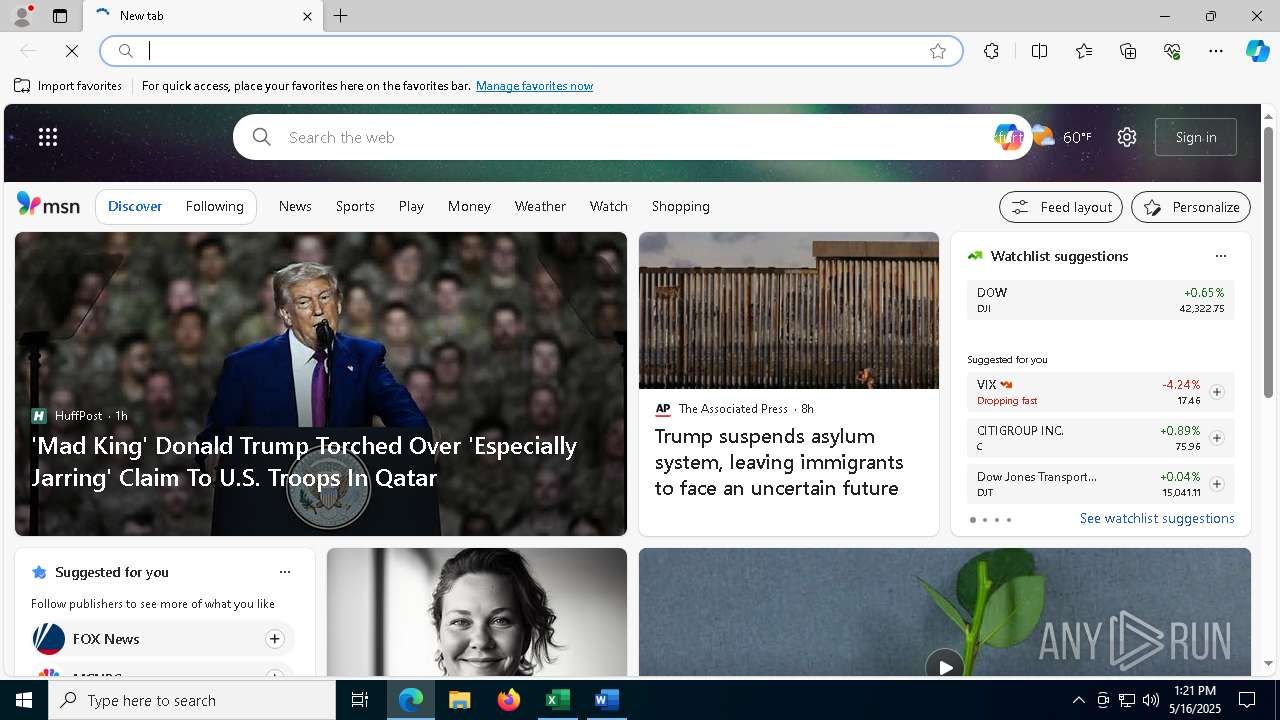Click the address bar input

pyautogui.click(x=530, y=51)
